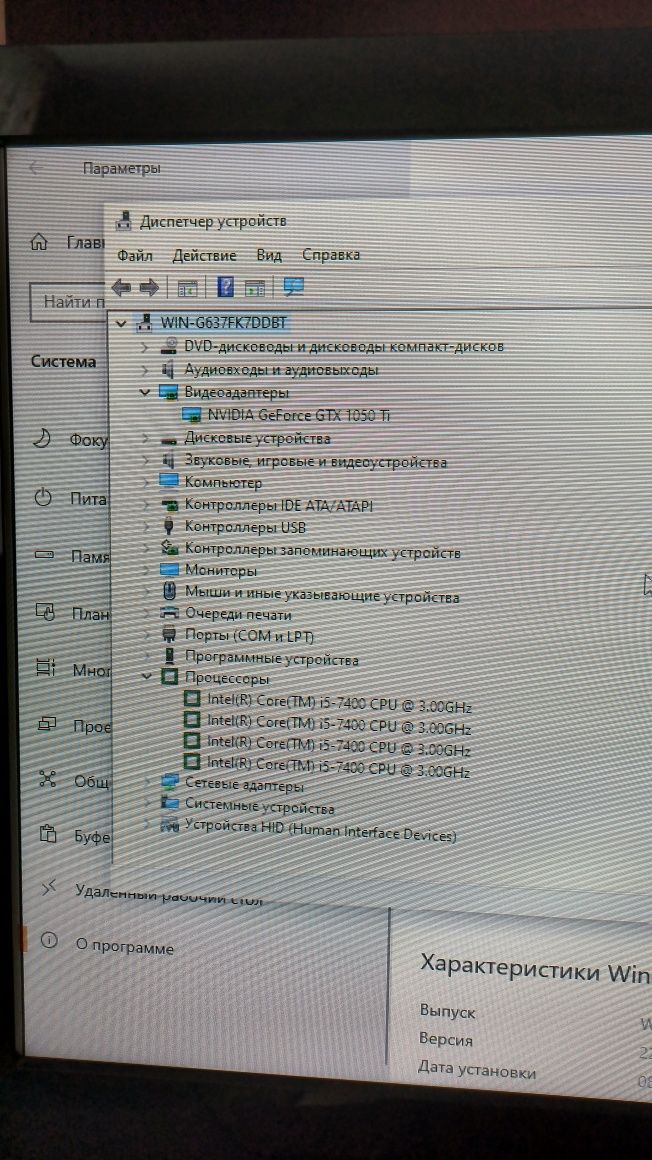Click the Устройства HID category icon
The height and width of the screenshot is (1160, 652).
point(169,824)
